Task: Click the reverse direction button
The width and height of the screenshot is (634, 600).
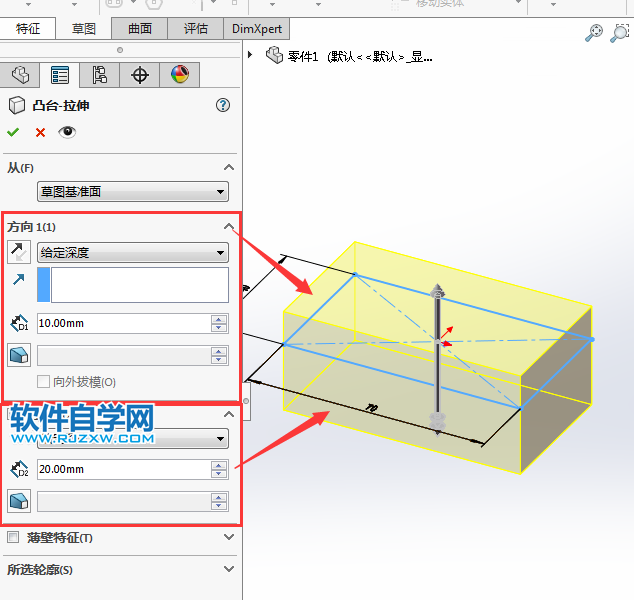Action: click(19, 252)
